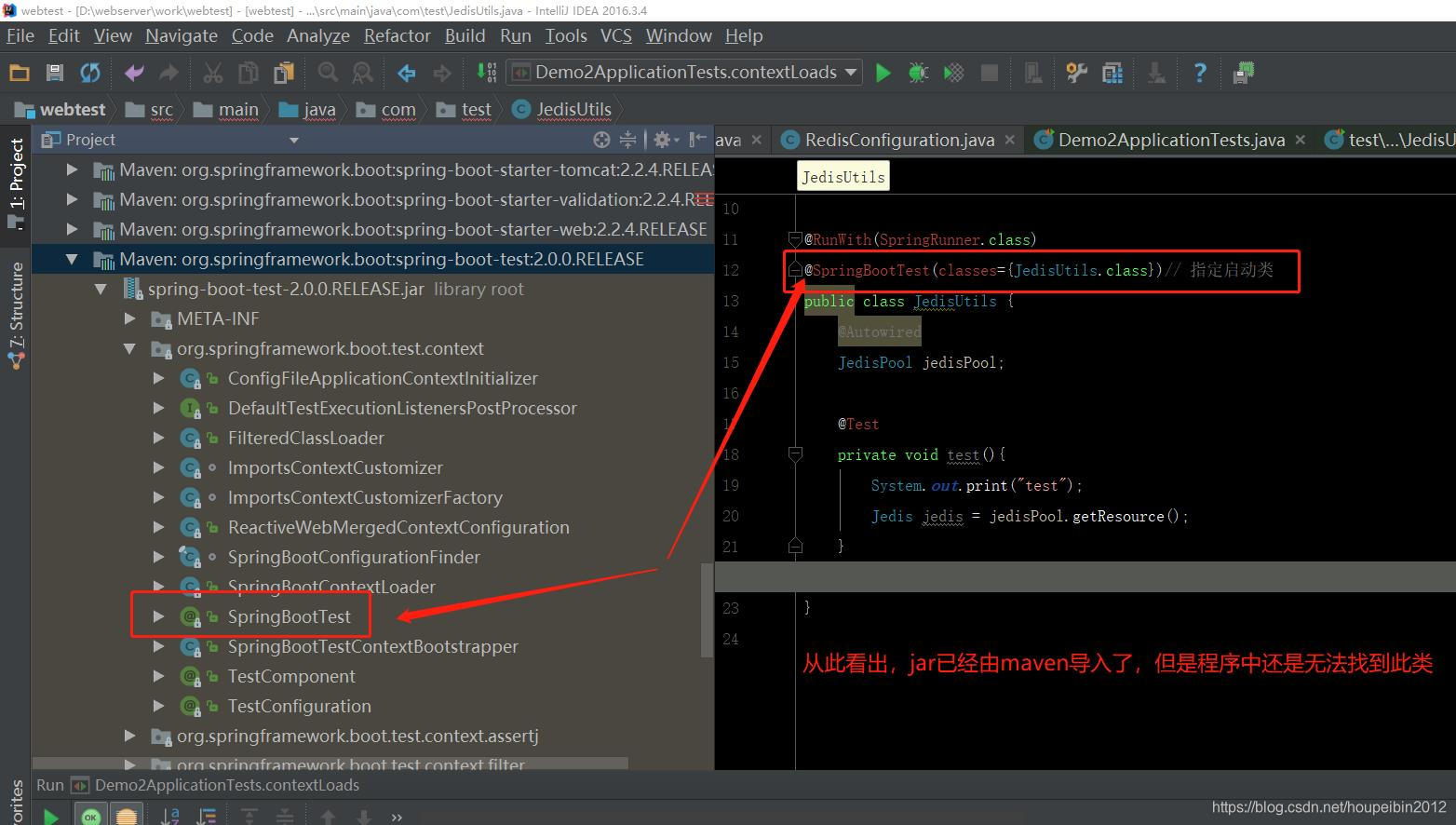The height and width of the screenshot is (825, 1456).
Task: Click Collapse All icon in Project panel
Action: (x=628, y=140)
